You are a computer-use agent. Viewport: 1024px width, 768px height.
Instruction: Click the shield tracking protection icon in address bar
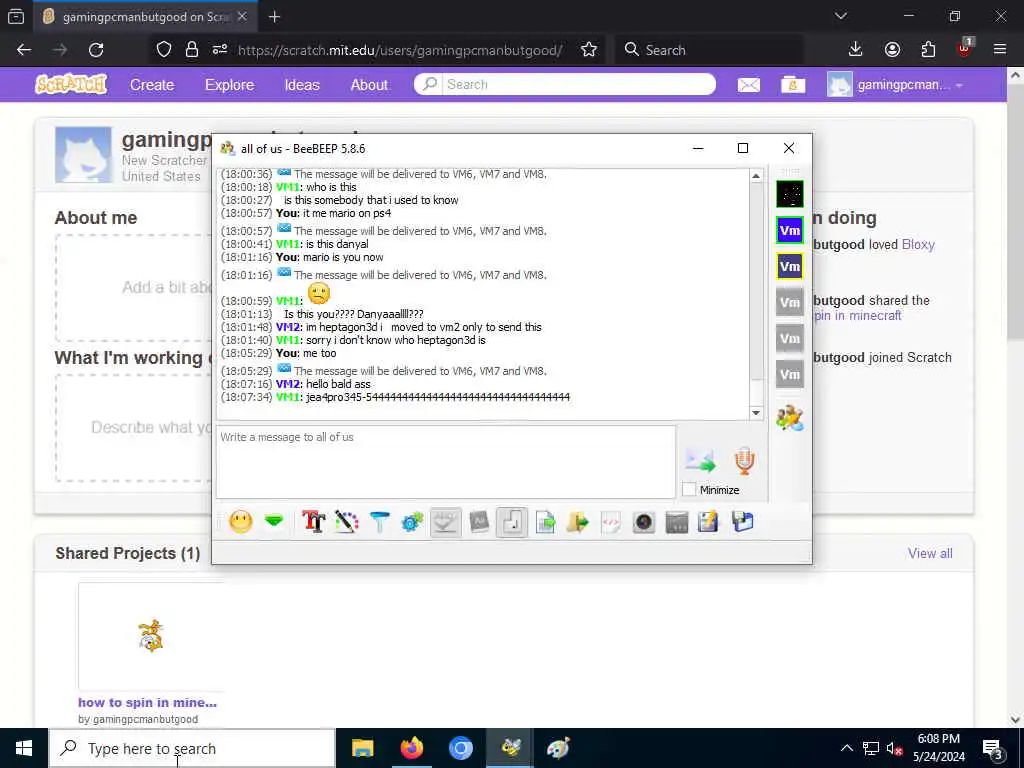[x=164, y=50]
